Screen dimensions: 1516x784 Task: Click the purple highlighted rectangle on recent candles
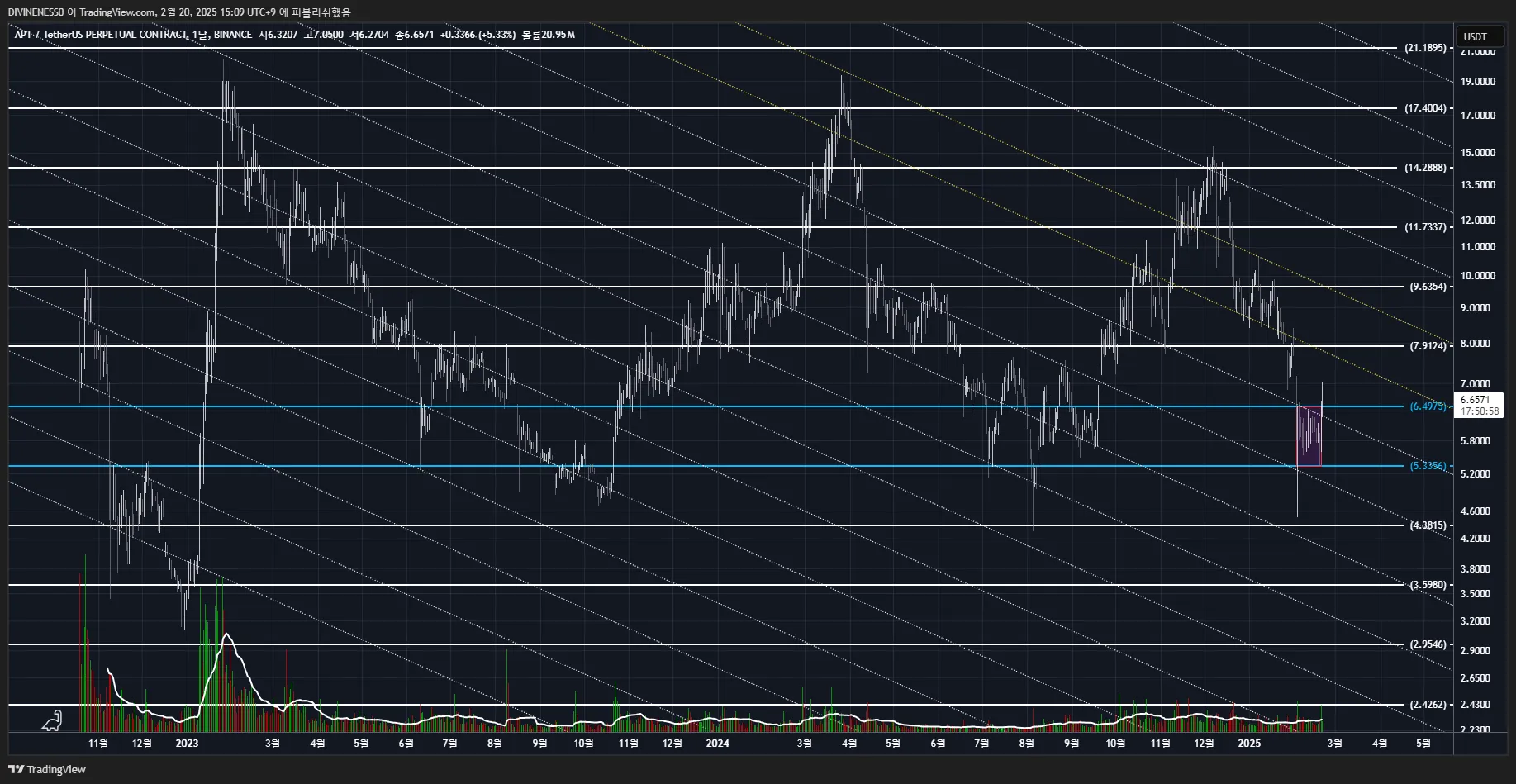pyautogui.click(x=1309, y=436)
